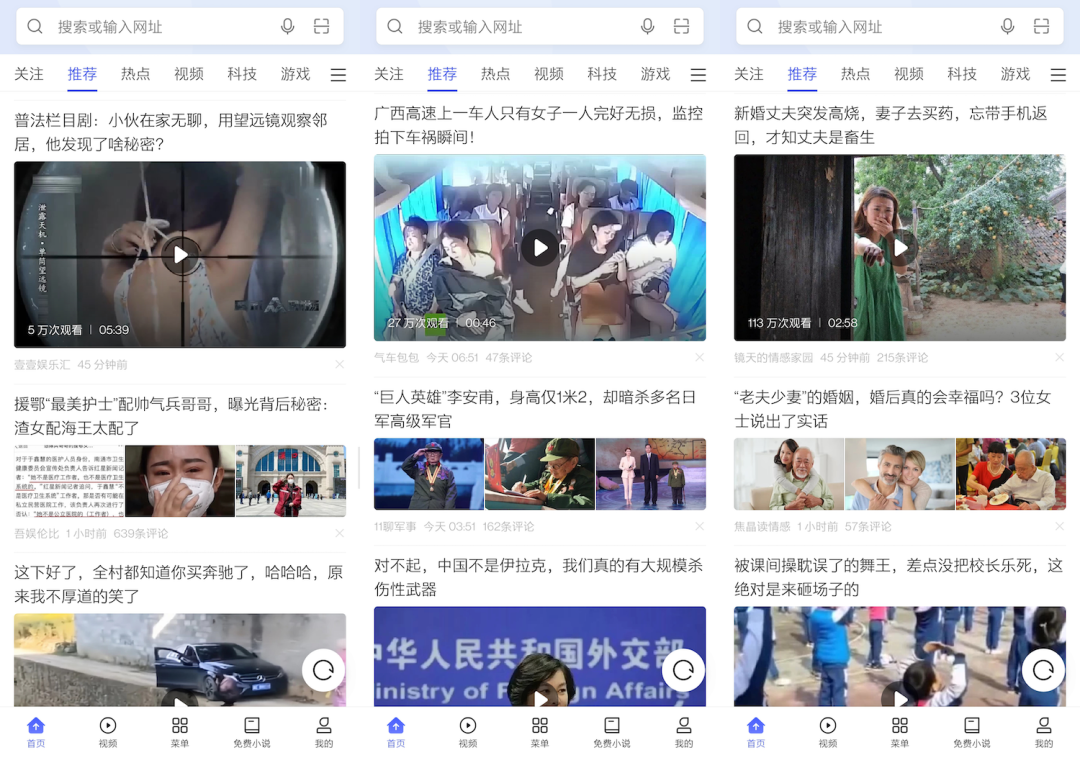Focus the search box on the middle screen
1080x763 pixels.
coord(540,27)
